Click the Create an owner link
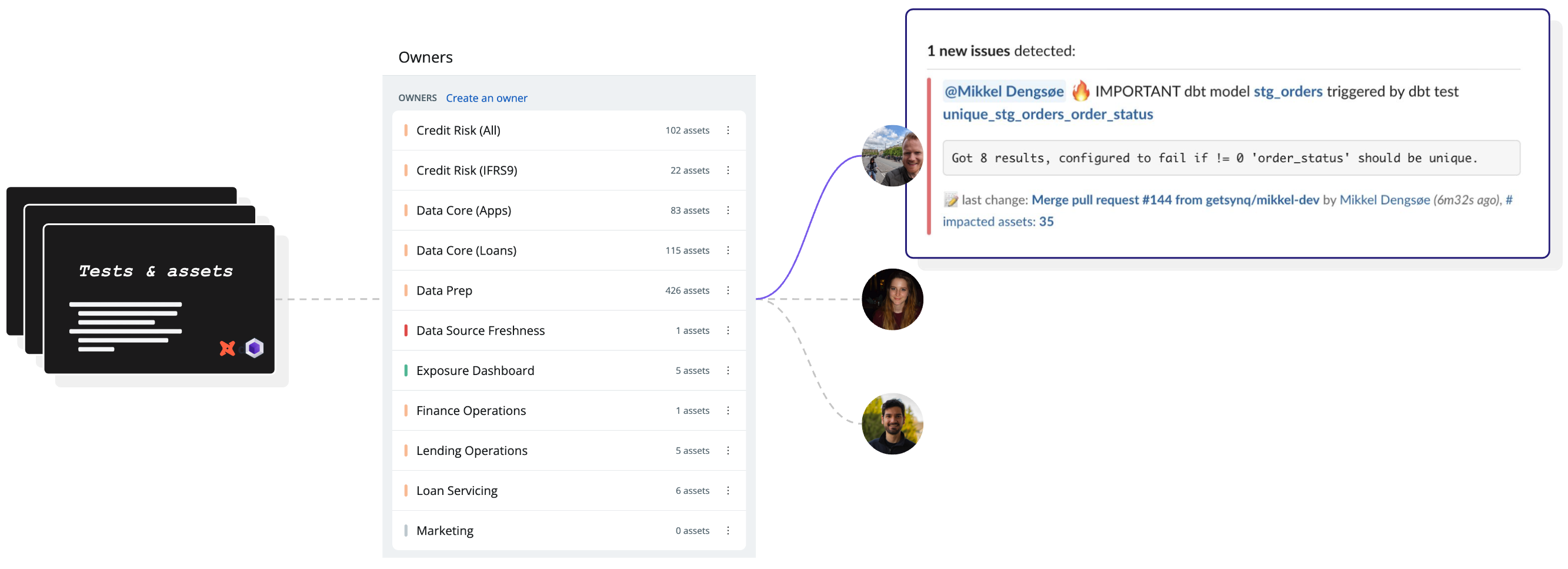Image resolution: width=1568 pixels, height=569 pixels. (486, 98)
